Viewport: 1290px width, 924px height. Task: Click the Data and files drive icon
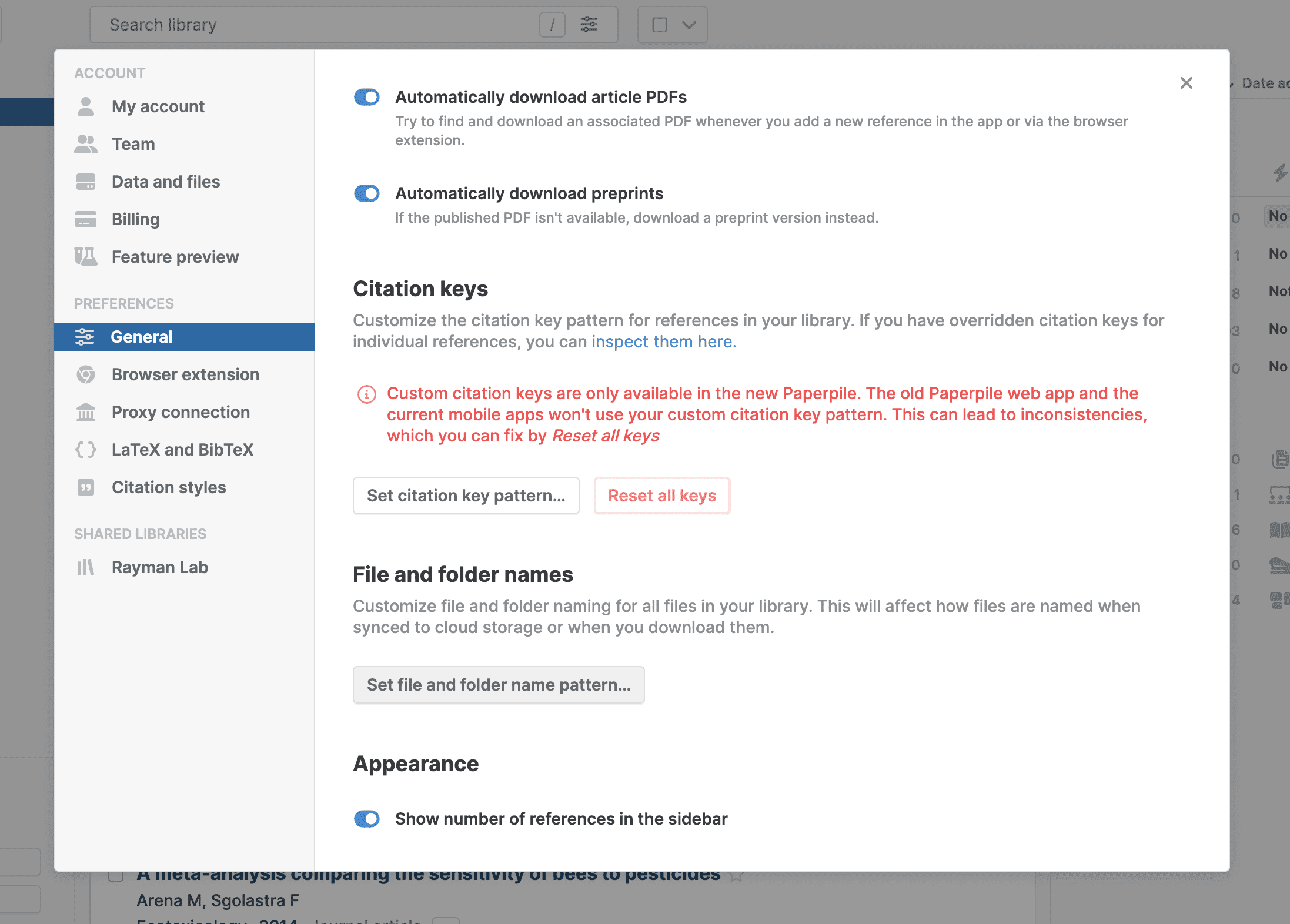click(x=86, y=182)
